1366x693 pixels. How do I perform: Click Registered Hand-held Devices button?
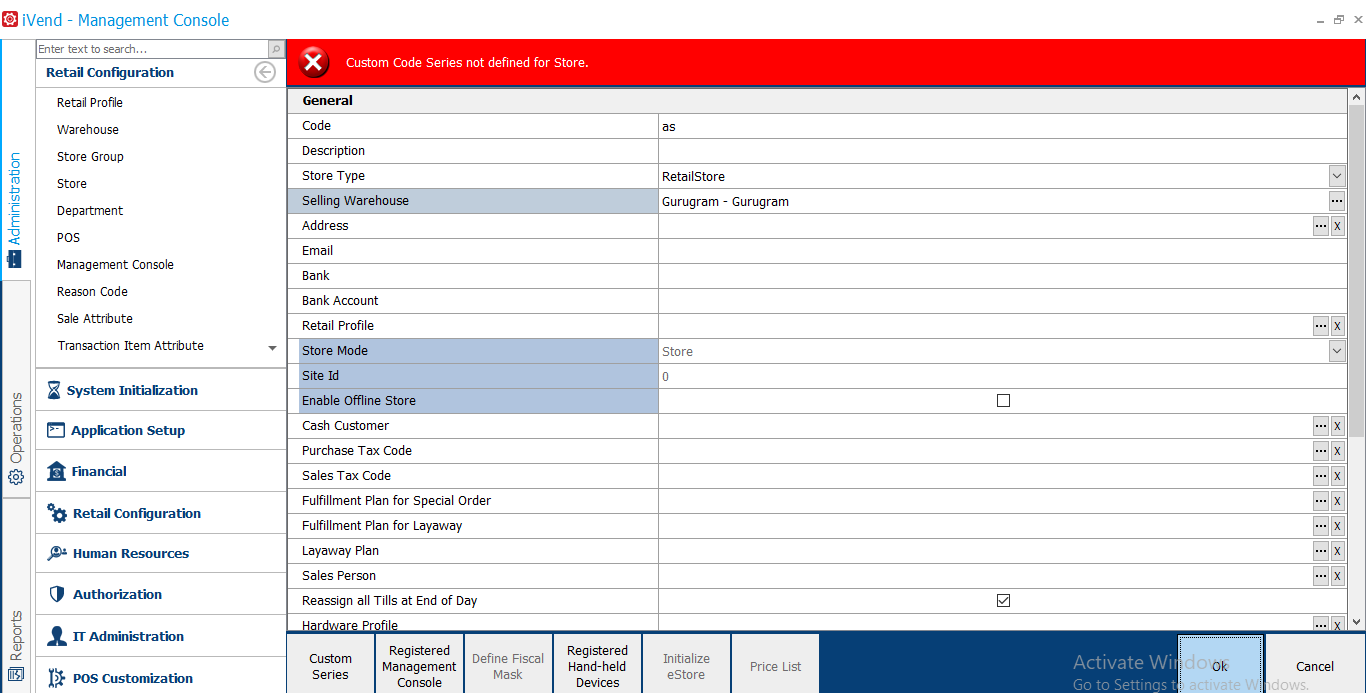598,664
